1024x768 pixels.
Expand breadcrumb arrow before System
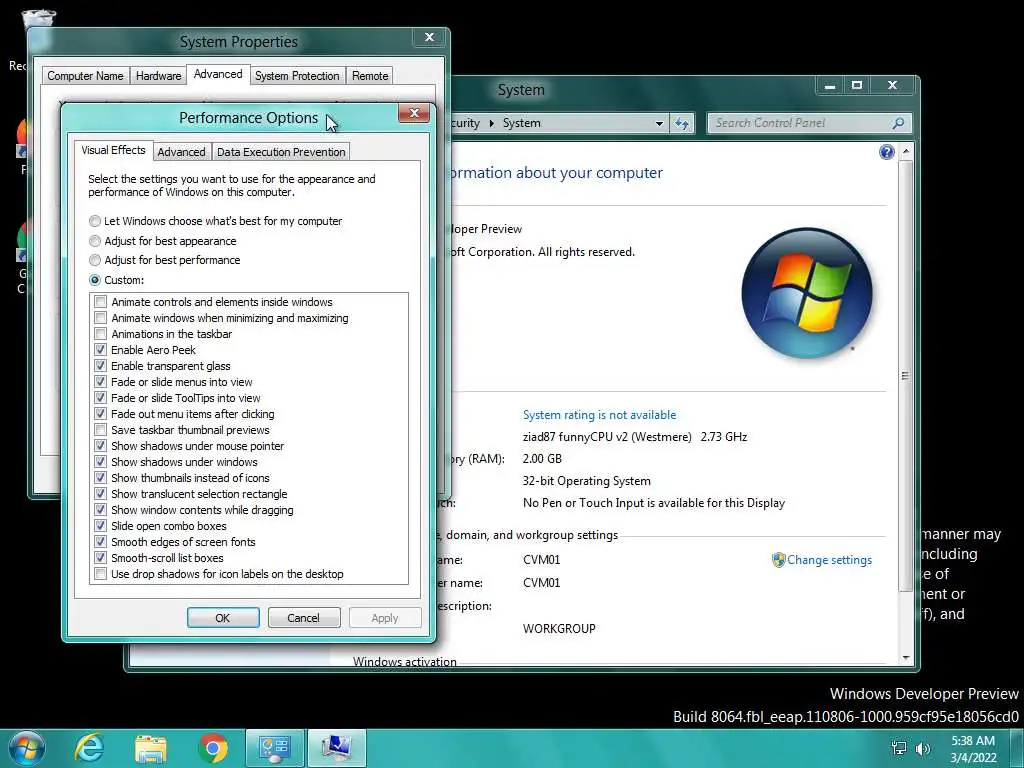(492, 123)
